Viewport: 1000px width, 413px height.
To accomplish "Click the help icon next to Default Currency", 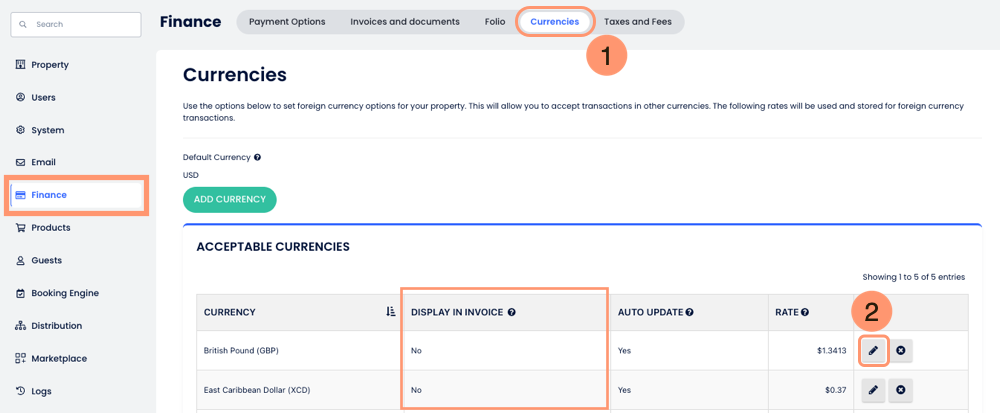I will pos(257,157).
